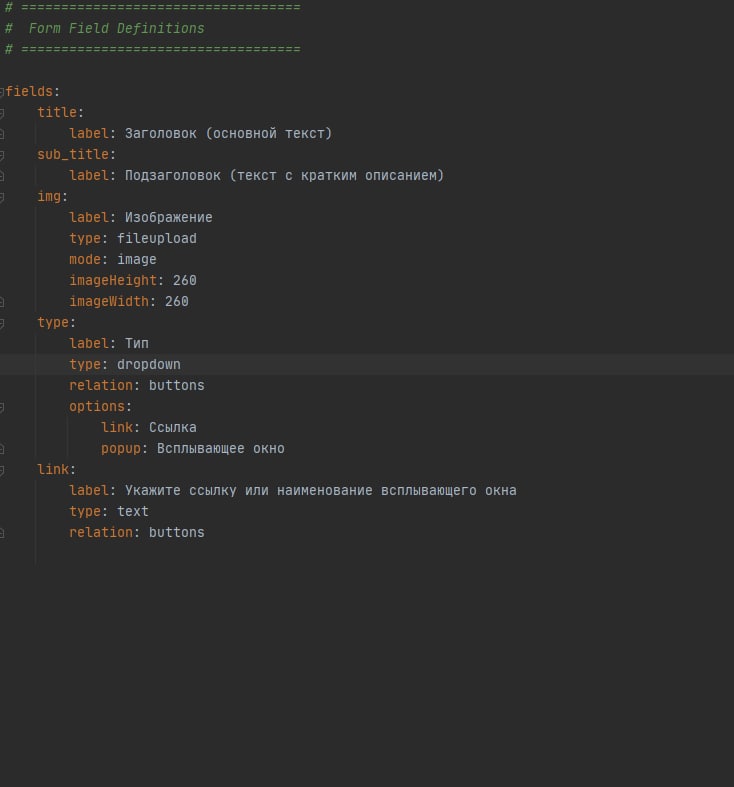This screenshot has height=787, width=734.
Task: Click the value 'Всплывающее окно'
Action: (221, 449)
